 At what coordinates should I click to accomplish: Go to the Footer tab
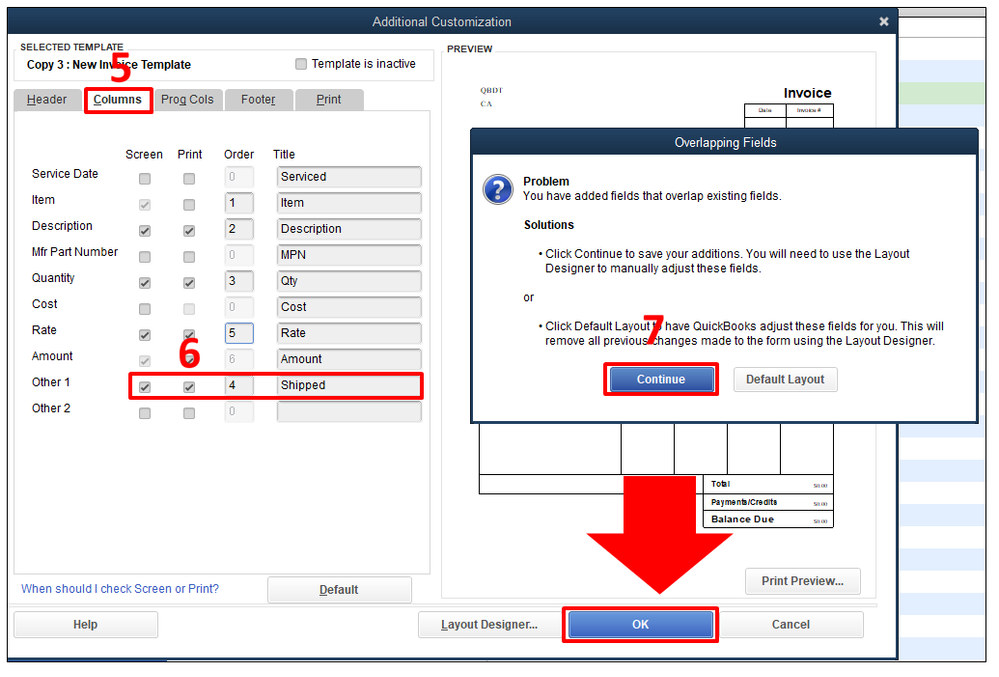[258, 99]
